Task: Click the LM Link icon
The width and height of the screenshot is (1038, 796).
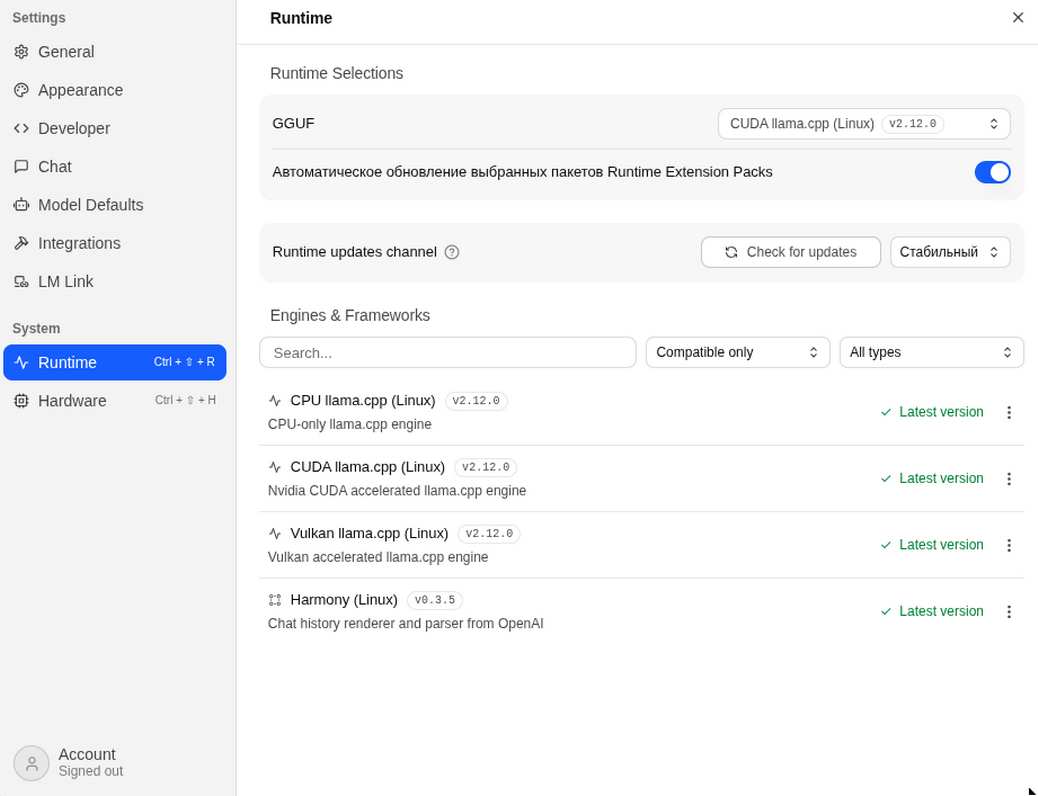Action: (21, 281)
